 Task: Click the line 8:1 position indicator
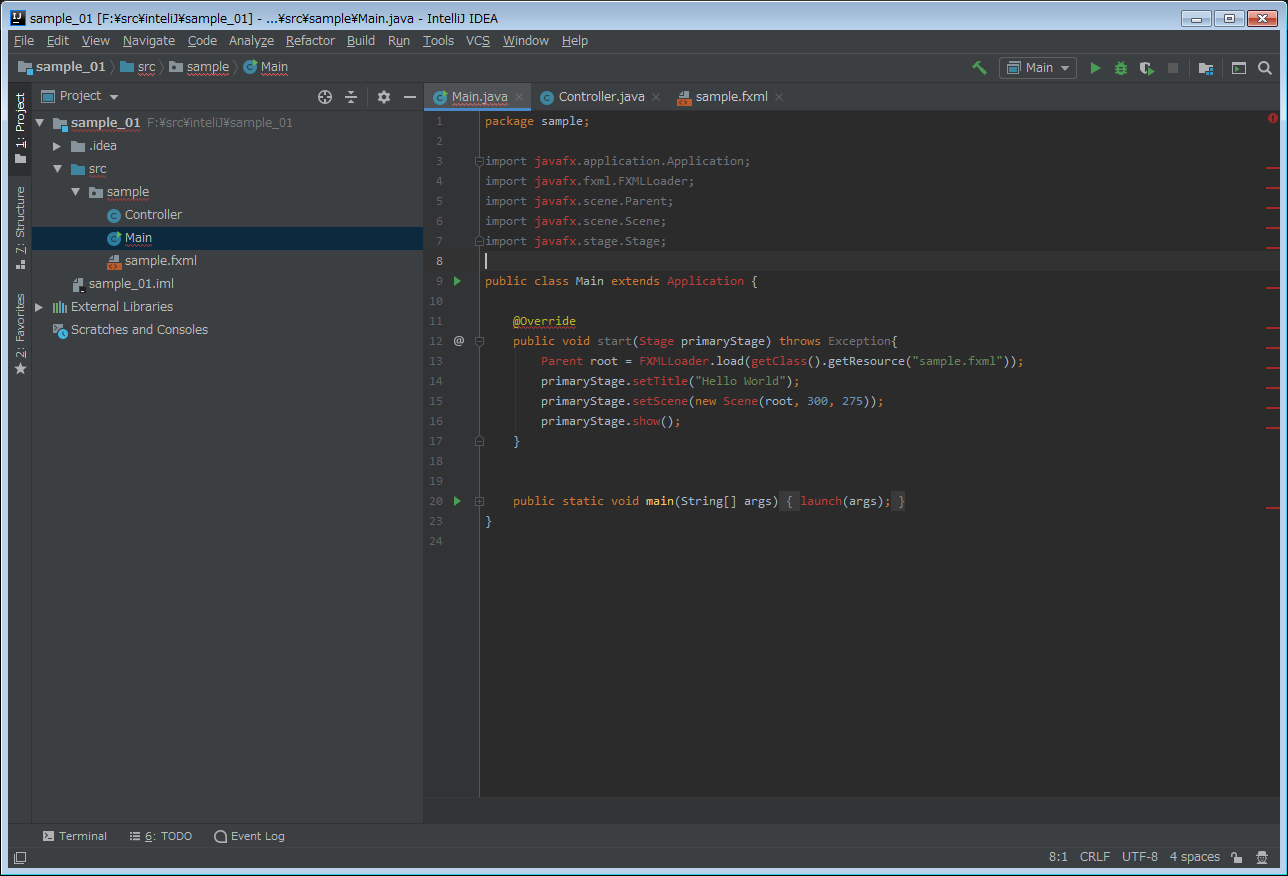click(1058, 857)
